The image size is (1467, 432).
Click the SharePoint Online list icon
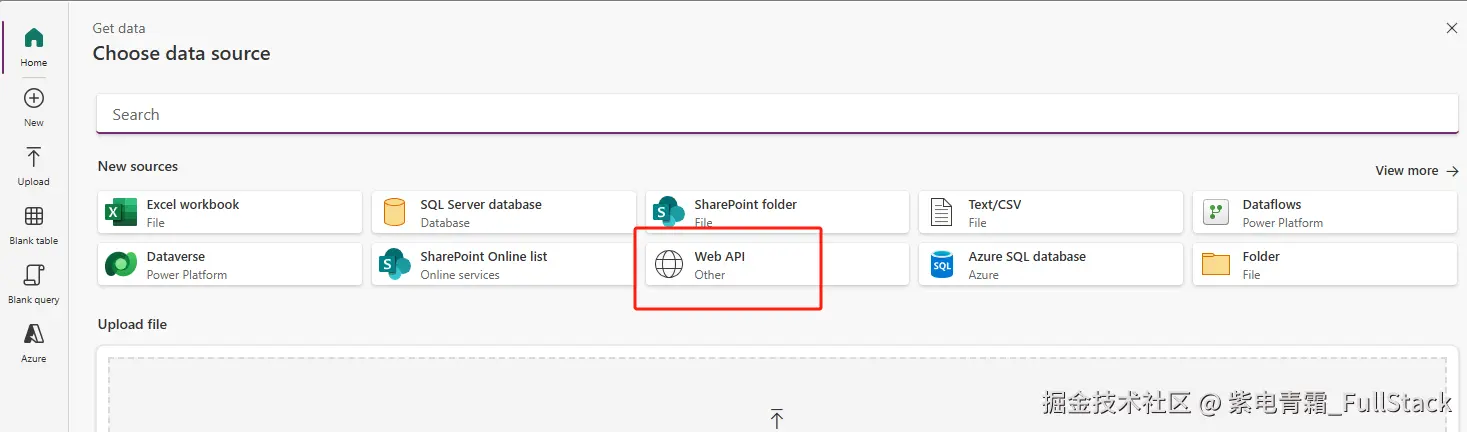(x=395, y=264)
